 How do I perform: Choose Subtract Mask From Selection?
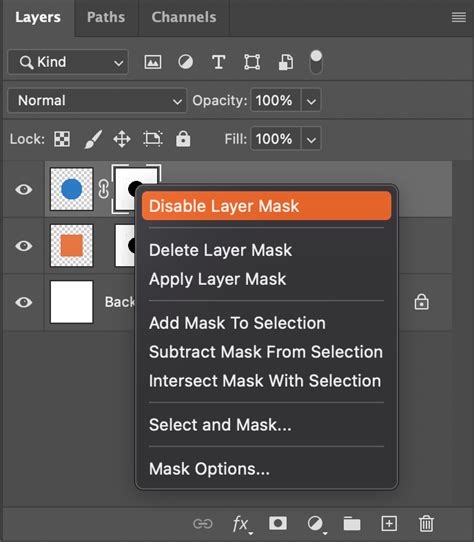click(x=266, y=352)
